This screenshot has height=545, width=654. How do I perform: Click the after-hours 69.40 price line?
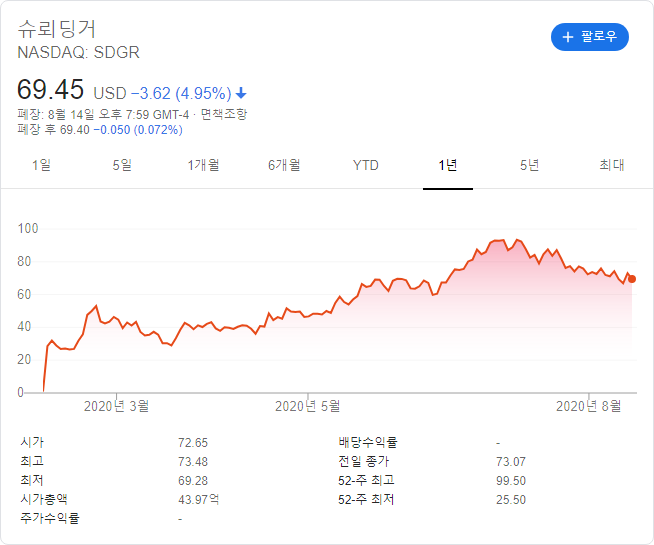pyautogui.click(x=100, y=130)
